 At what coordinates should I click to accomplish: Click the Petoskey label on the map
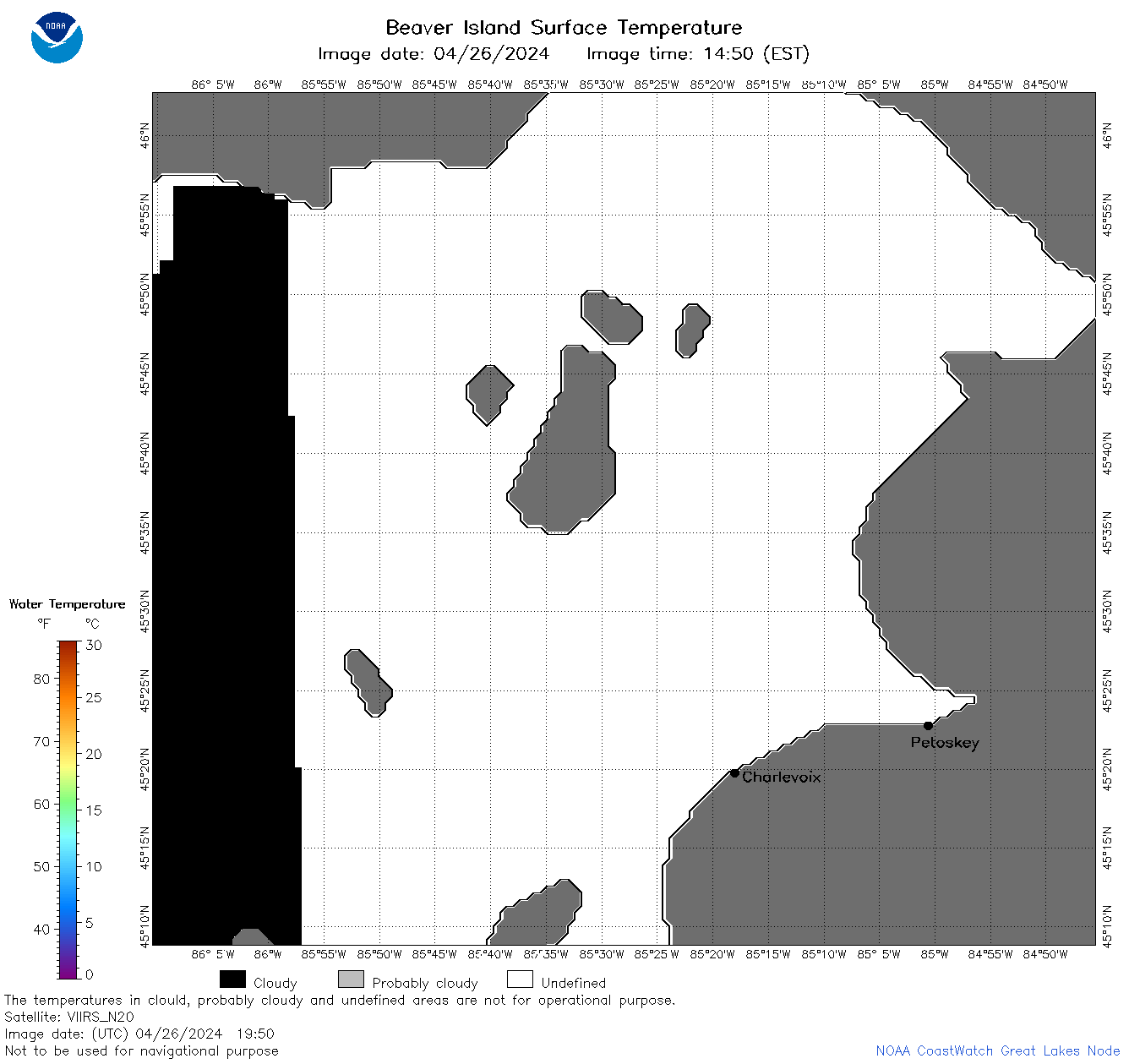(945, 743)
